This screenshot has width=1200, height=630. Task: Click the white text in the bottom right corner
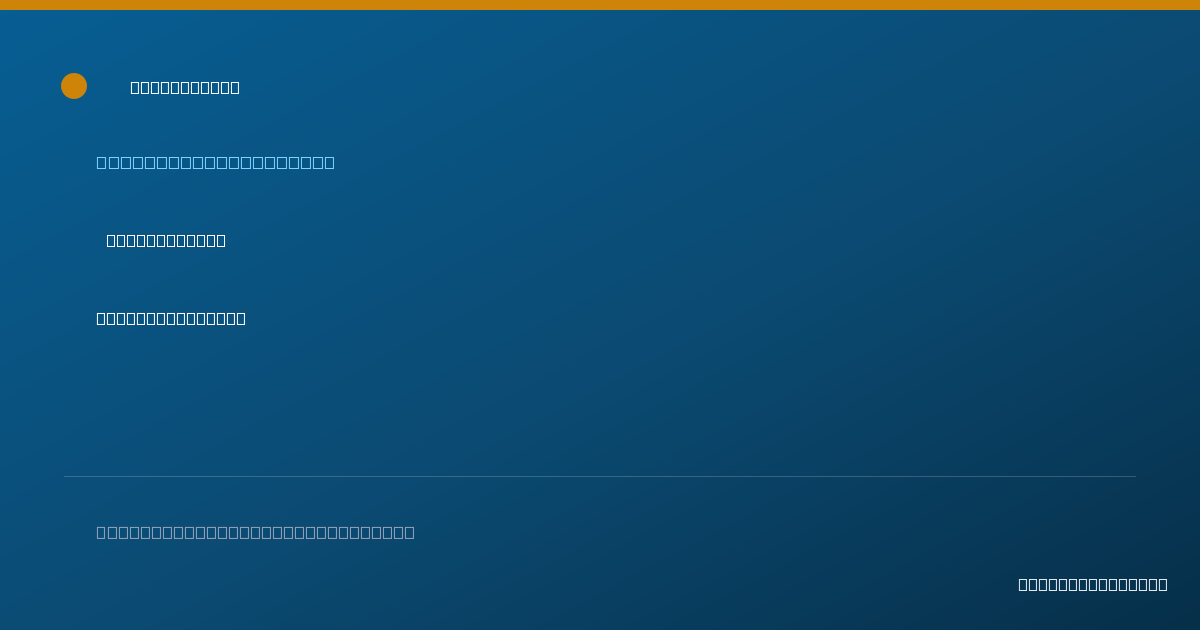(x=1092, y=584)
